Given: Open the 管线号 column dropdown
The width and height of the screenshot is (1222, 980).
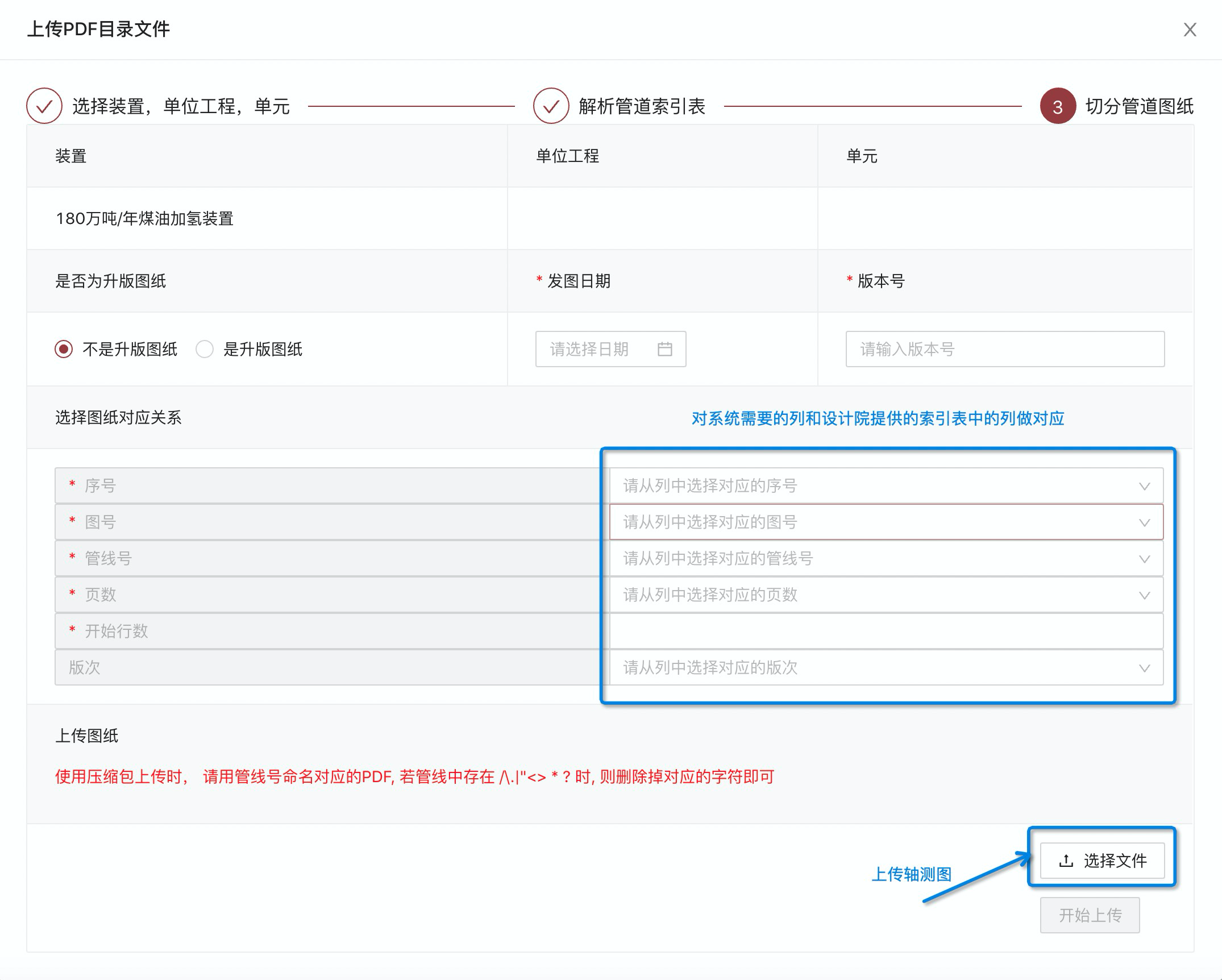Looking at the screenshot, I should pos(886,558).
